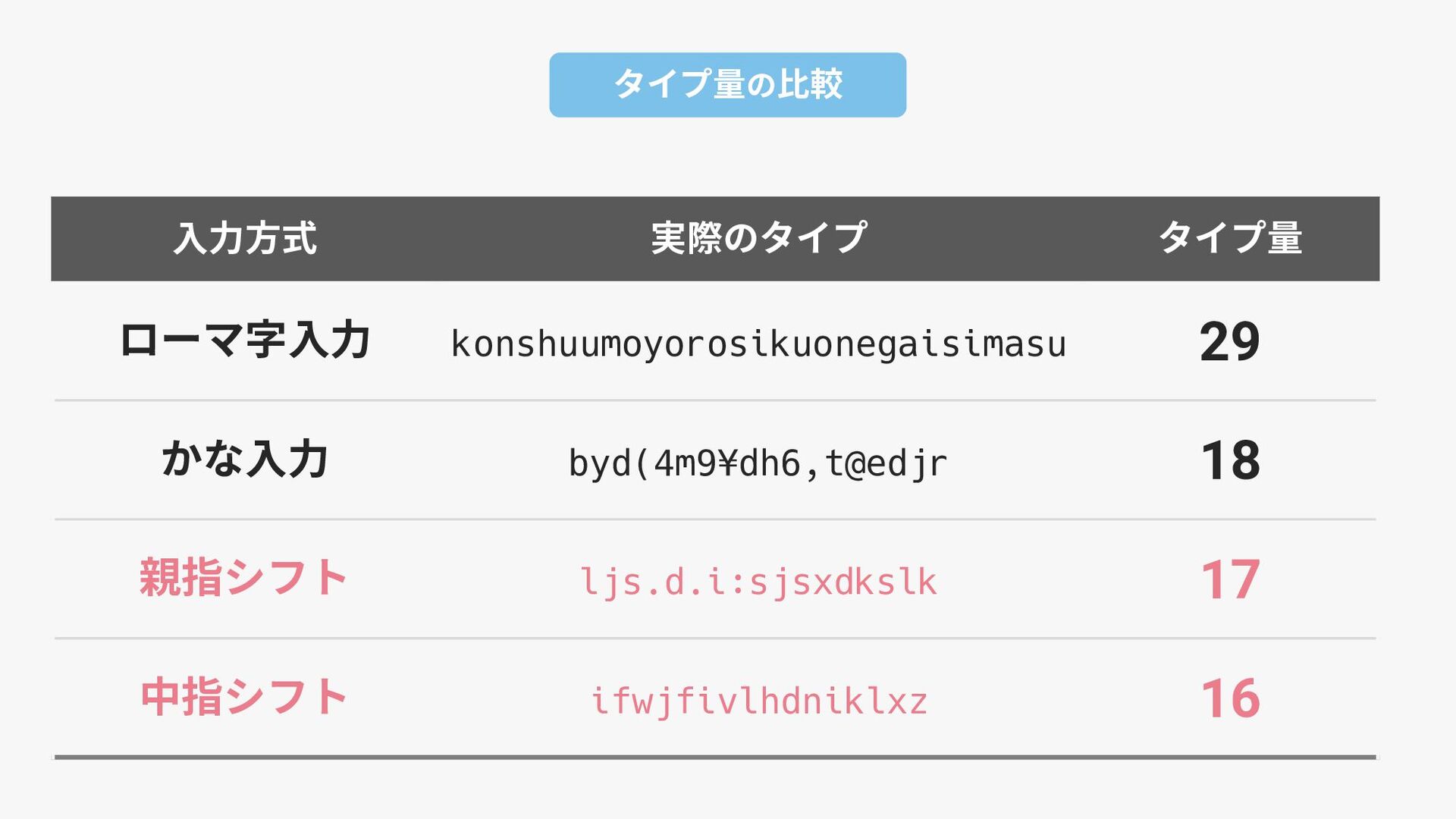Click the pink count 17
The height and width of the screenshot is (819, 1456).
click(x=1230, y=580)
